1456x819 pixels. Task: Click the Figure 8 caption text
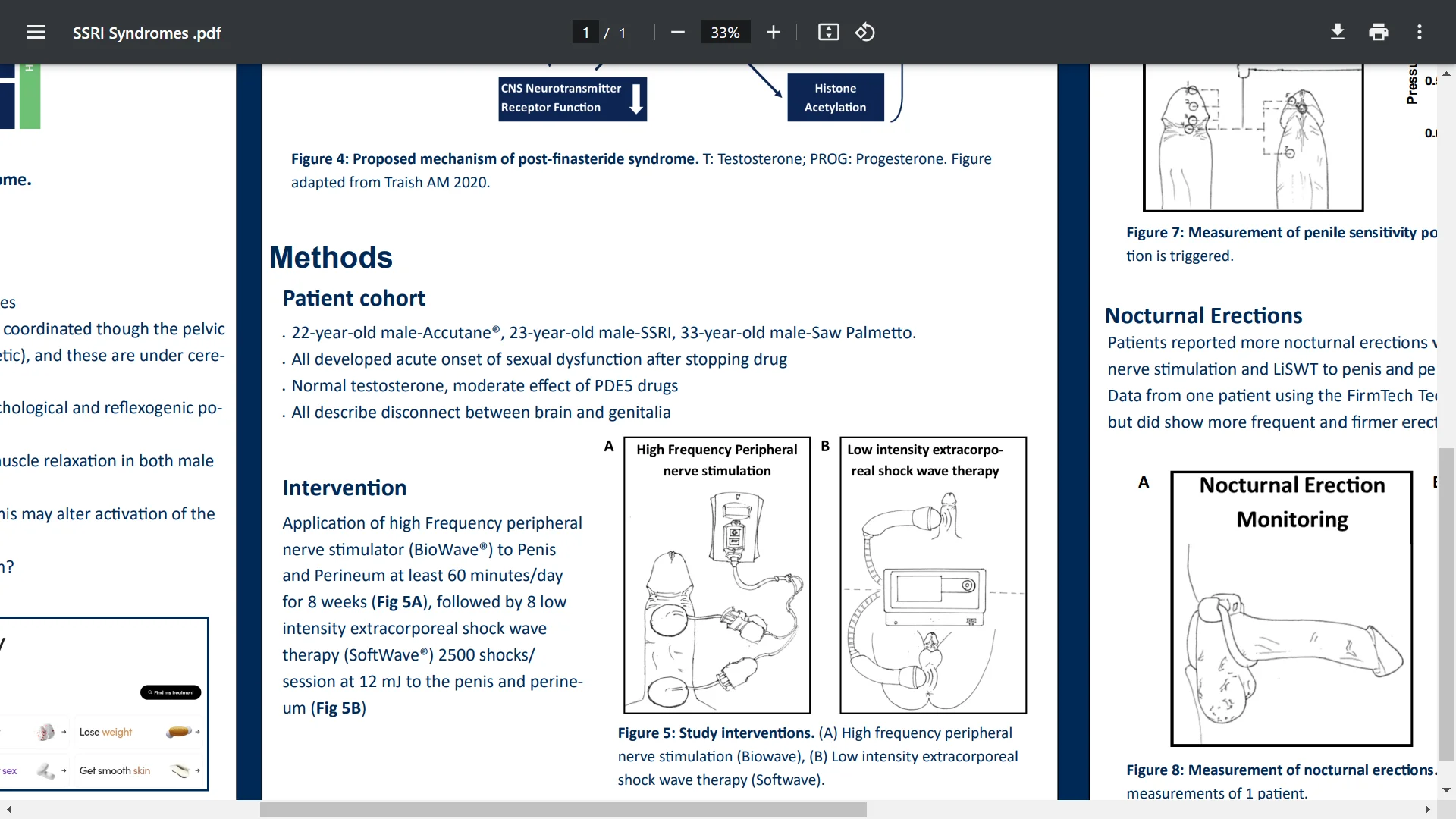click(x=1281, y=781)
